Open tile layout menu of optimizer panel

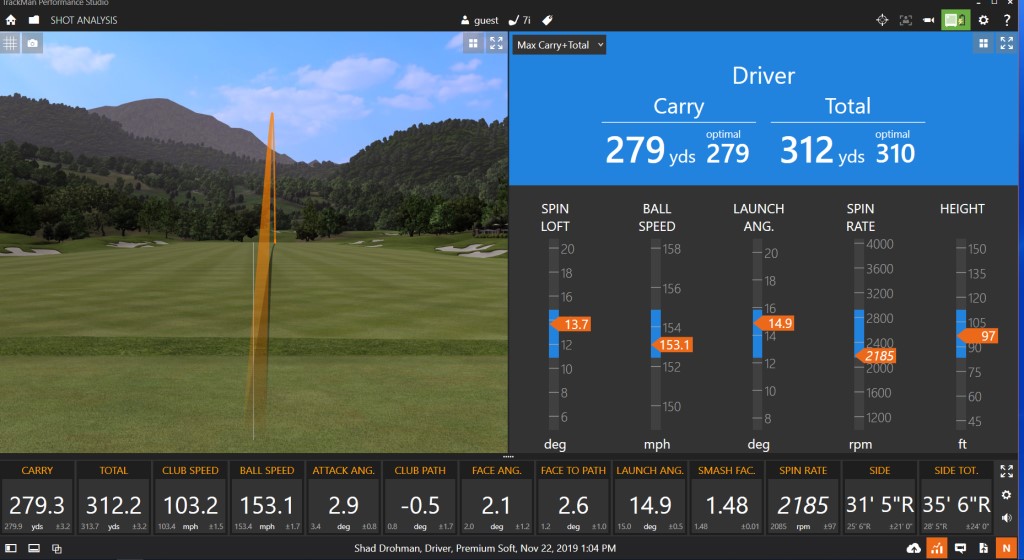click(984, 44)
